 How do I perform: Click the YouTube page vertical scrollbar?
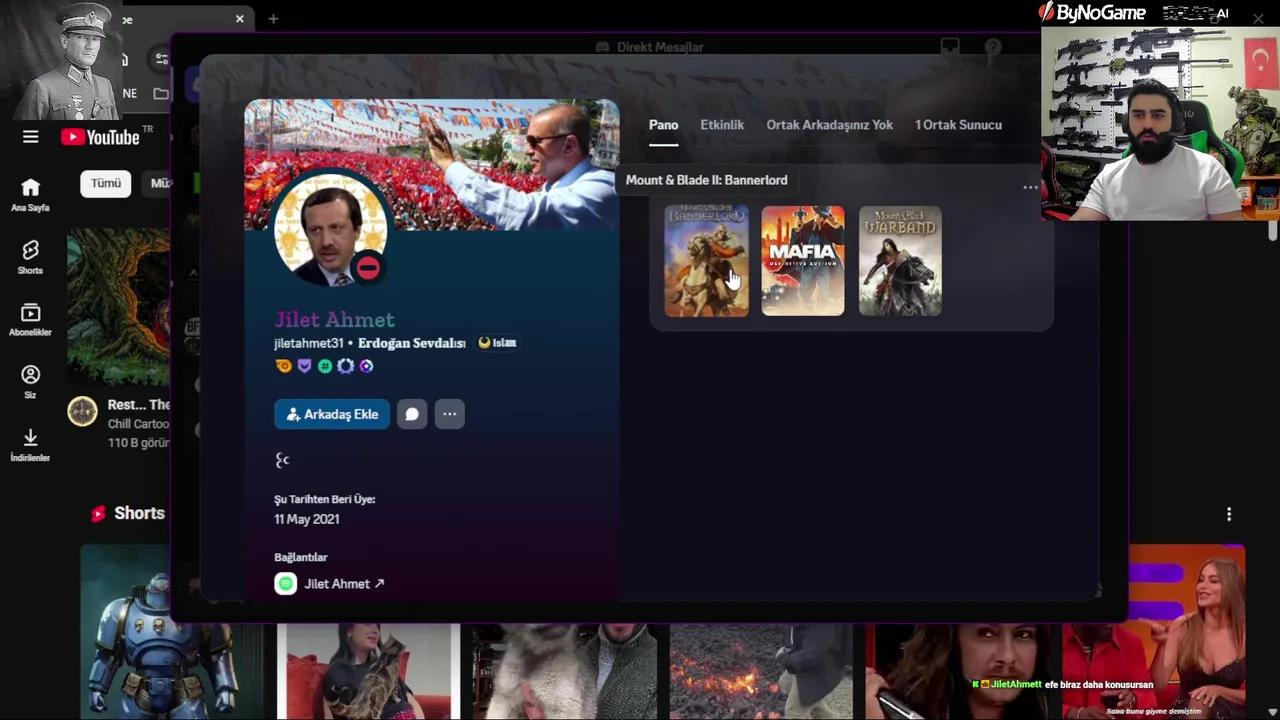(x=1272, y=231)
